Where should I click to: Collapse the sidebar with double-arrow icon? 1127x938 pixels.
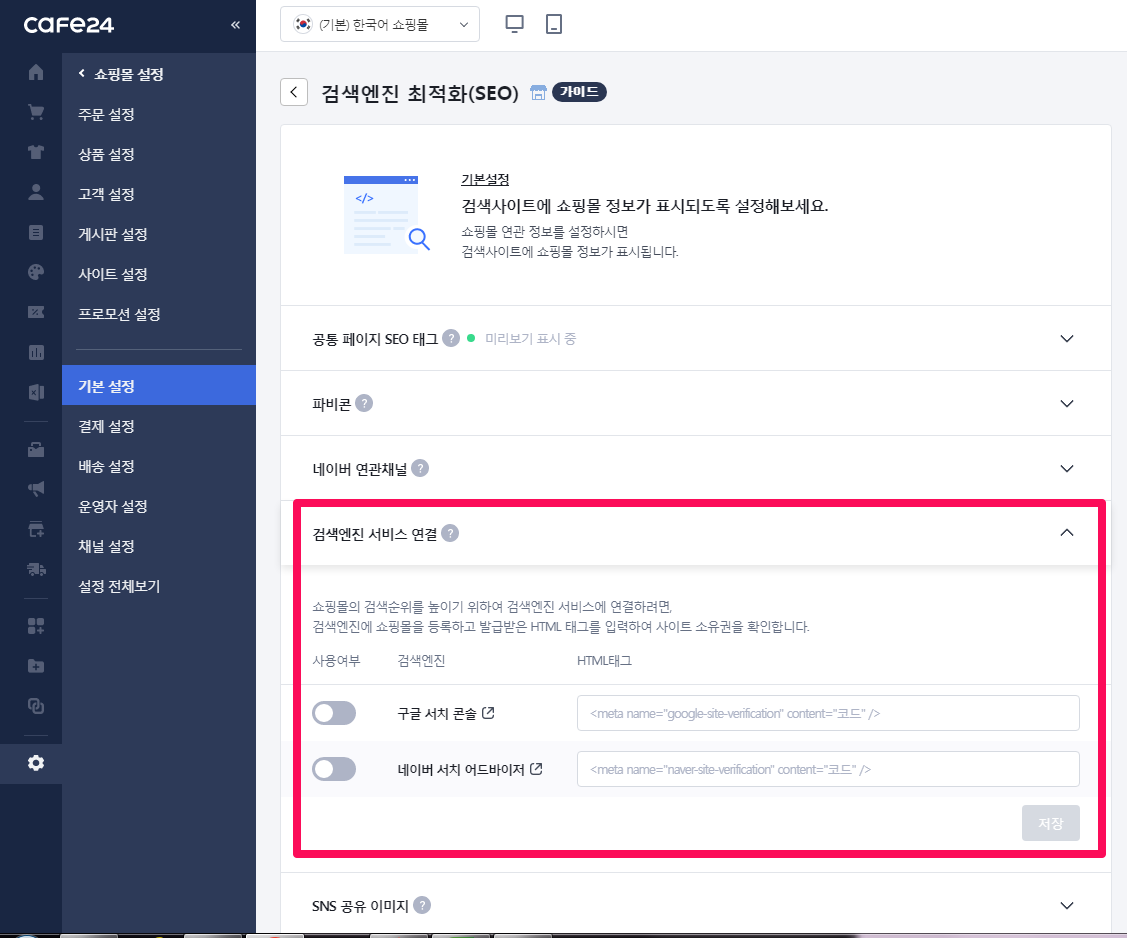[x=235, y=25]
